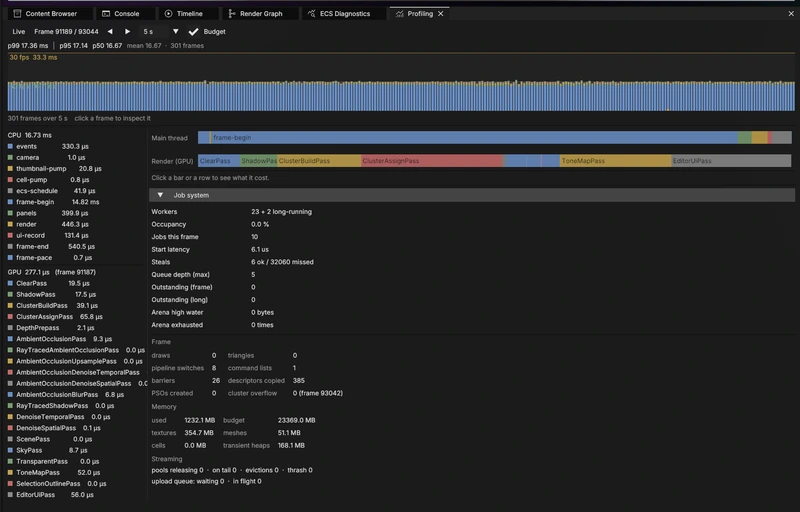Select the frame-begin bar in Main thread
Screen dimensions: 800x512
click(474, 138)
